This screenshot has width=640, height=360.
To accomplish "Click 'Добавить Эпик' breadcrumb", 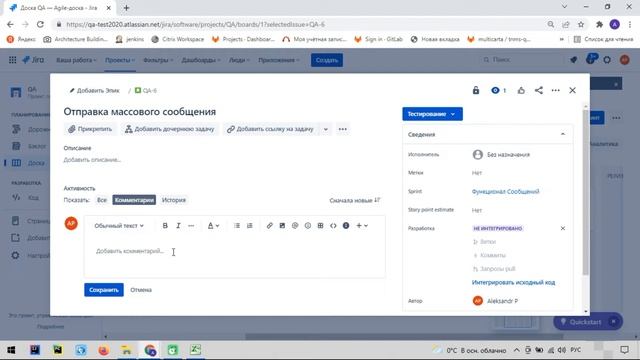I will (x=95, y=90).
